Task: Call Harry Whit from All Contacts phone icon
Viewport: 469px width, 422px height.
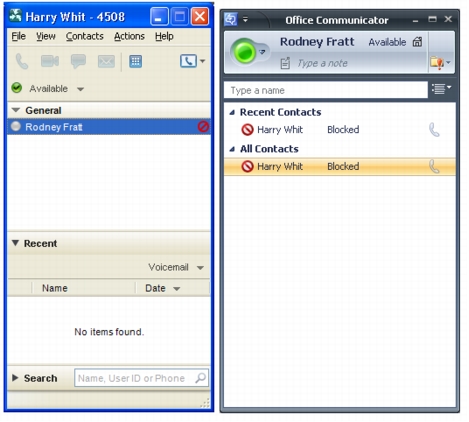Action: point(434,166)
